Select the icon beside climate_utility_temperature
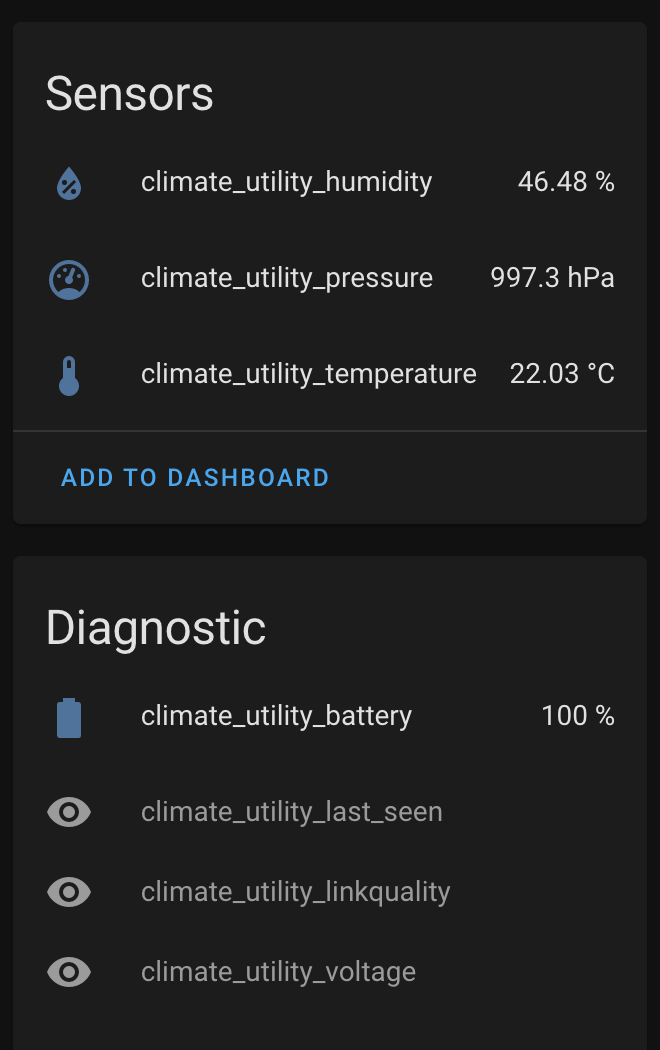 point(68,374)
